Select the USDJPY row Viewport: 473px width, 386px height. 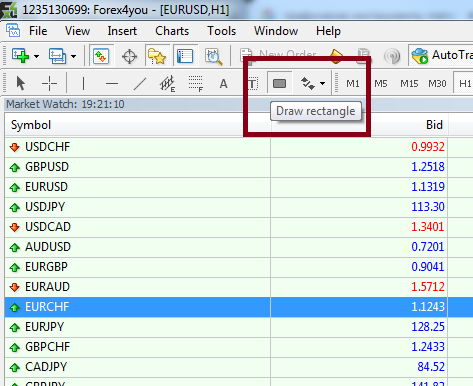point(239,207)
